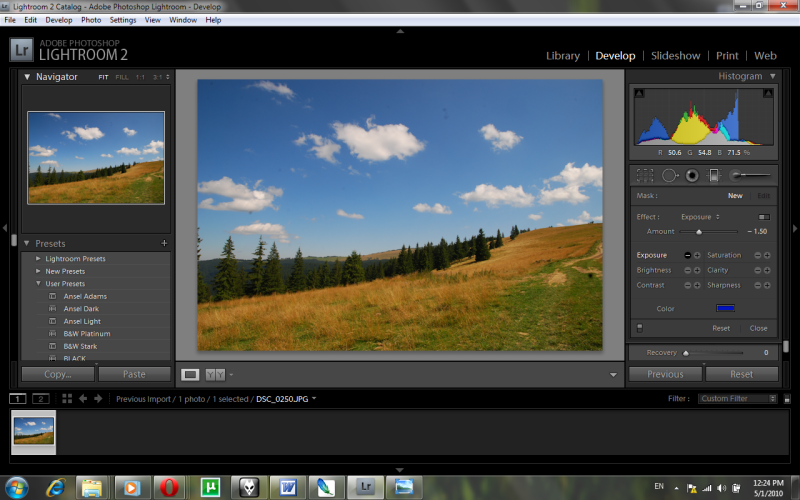Screen dimensions: 800x500
Task: Add a new preset with plus icon
Action: (164, 243)
